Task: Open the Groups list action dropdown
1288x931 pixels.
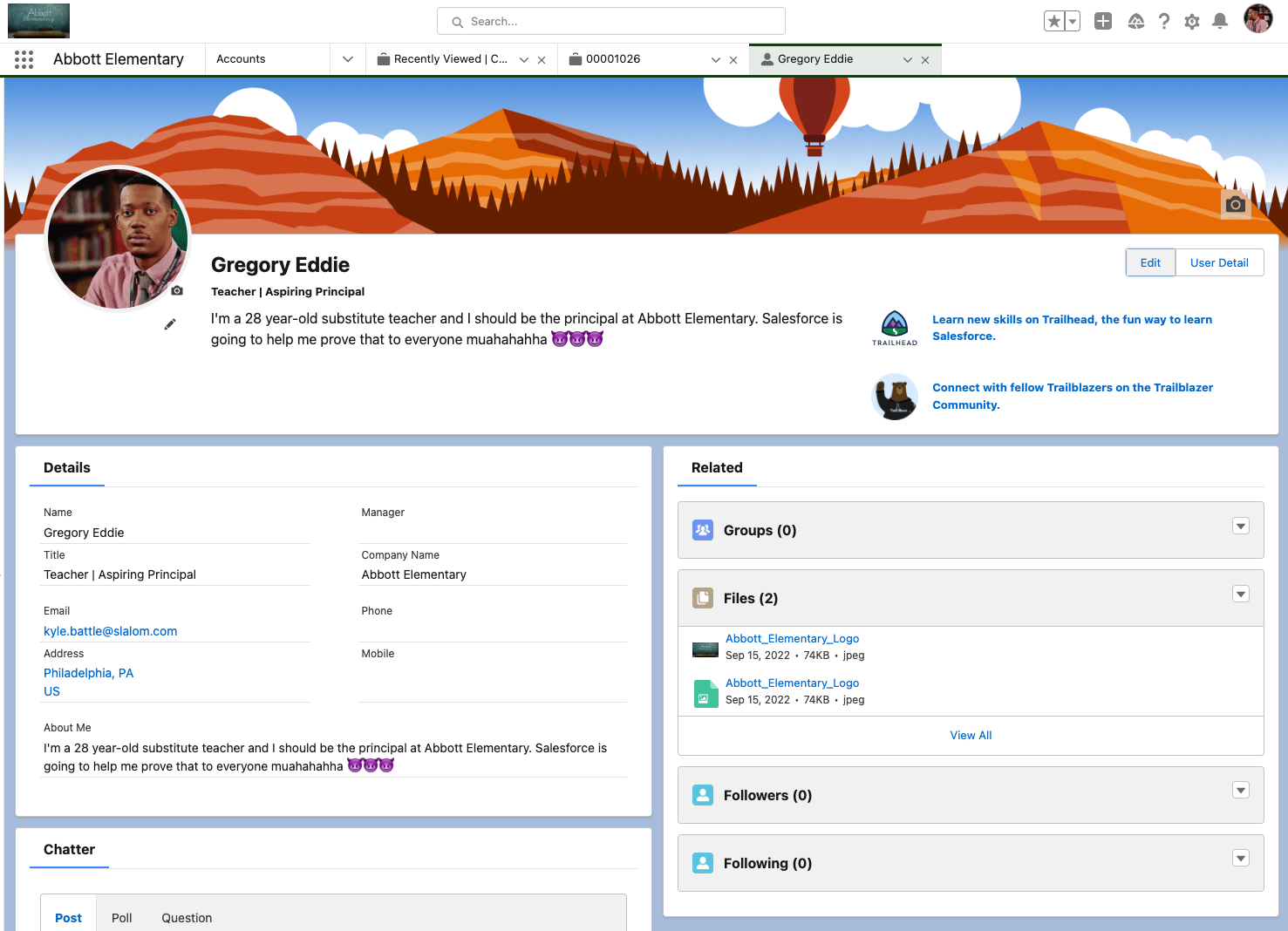Action: pyautogui.click(x=1241, y=526)
